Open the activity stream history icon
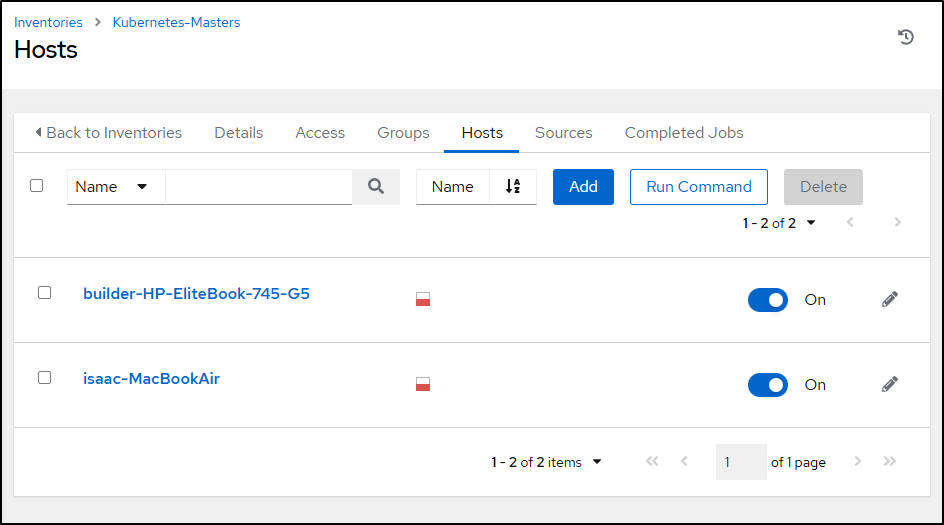944x525 pixels. click(x=905, y=38)
